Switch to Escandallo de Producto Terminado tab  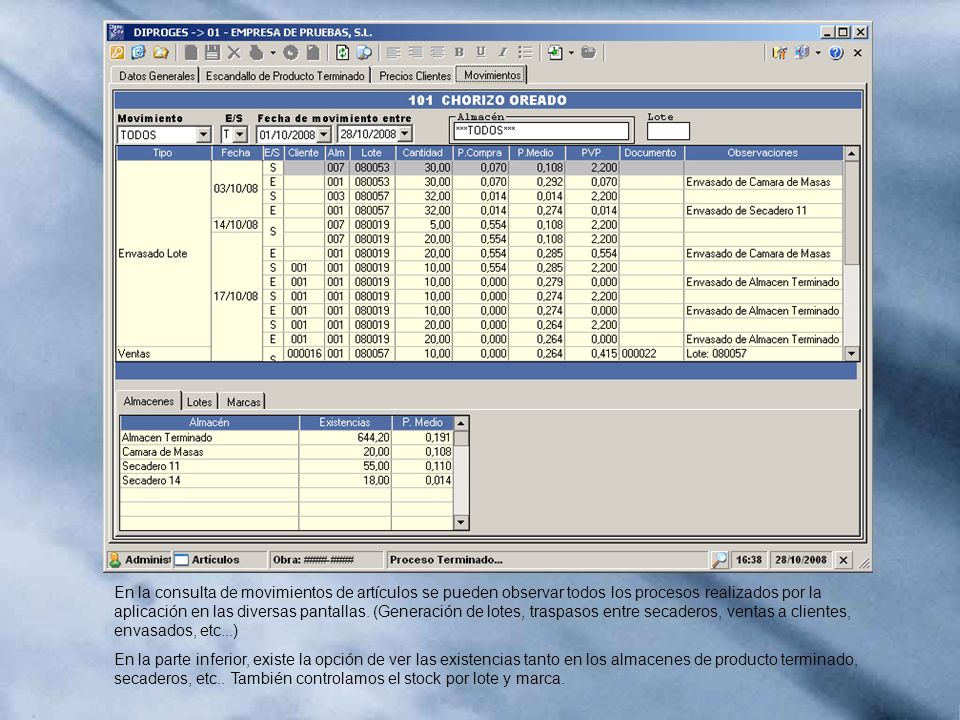coord(285,76)
